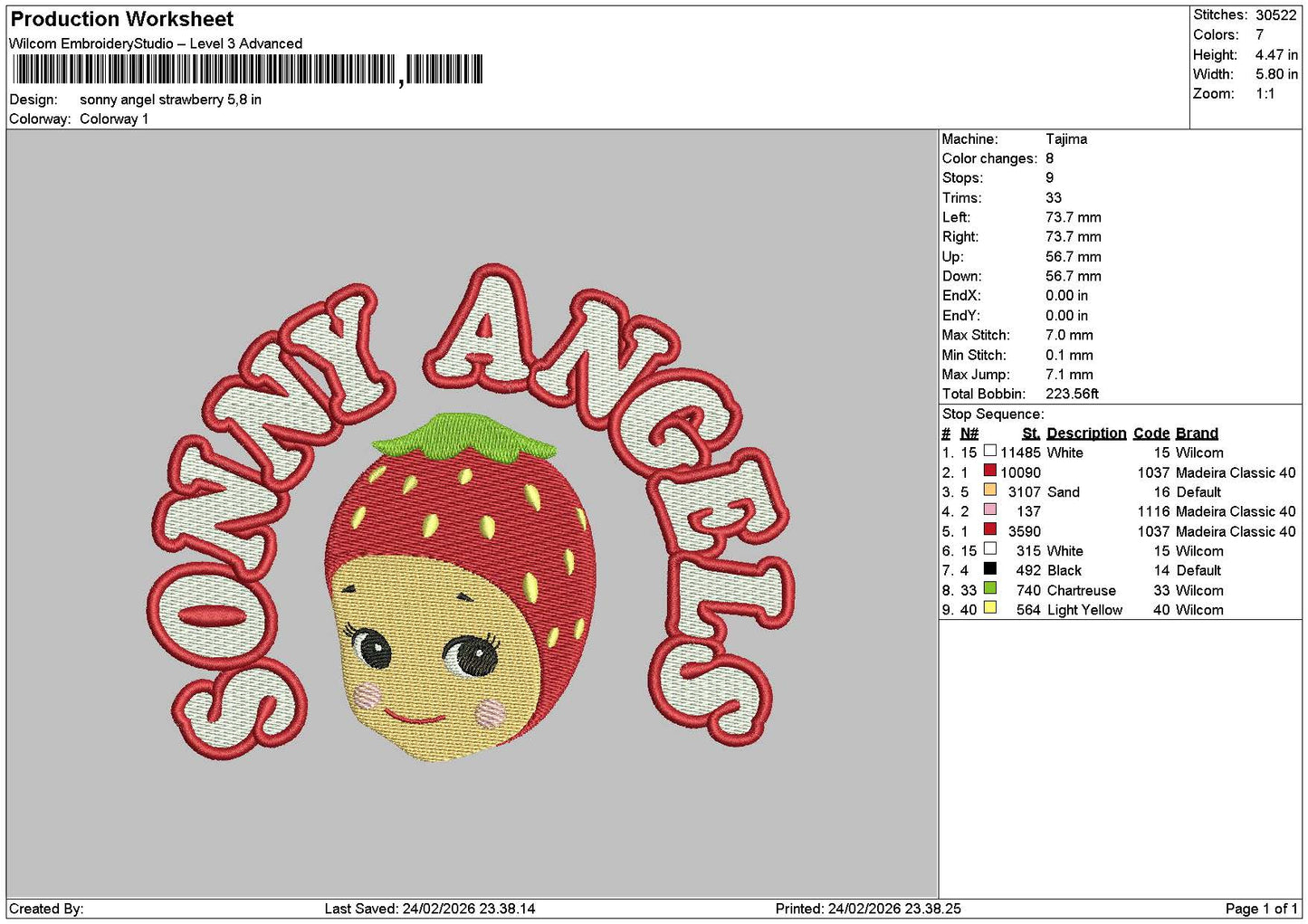This screenshot has height=924, width=1308.
Task: Click the Colors value '7'
Action: (x=1259, y=34)
